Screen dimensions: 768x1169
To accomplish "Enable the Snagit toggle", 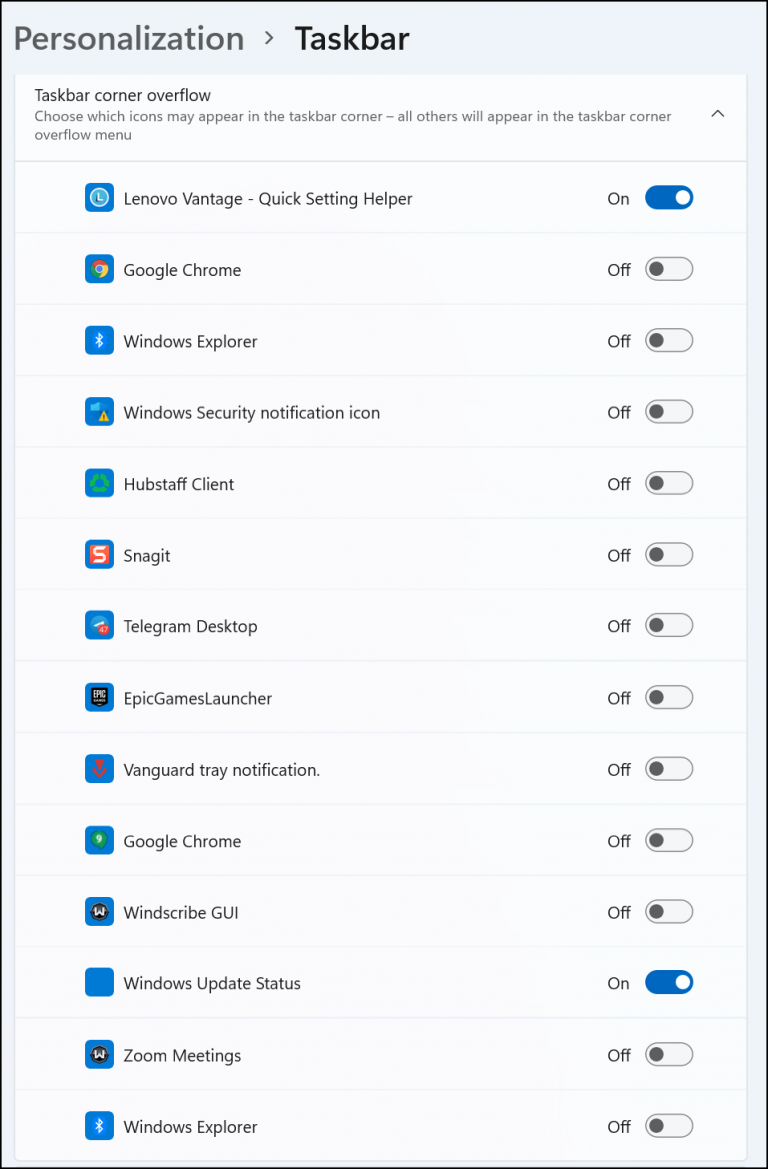I will point(669,554).
